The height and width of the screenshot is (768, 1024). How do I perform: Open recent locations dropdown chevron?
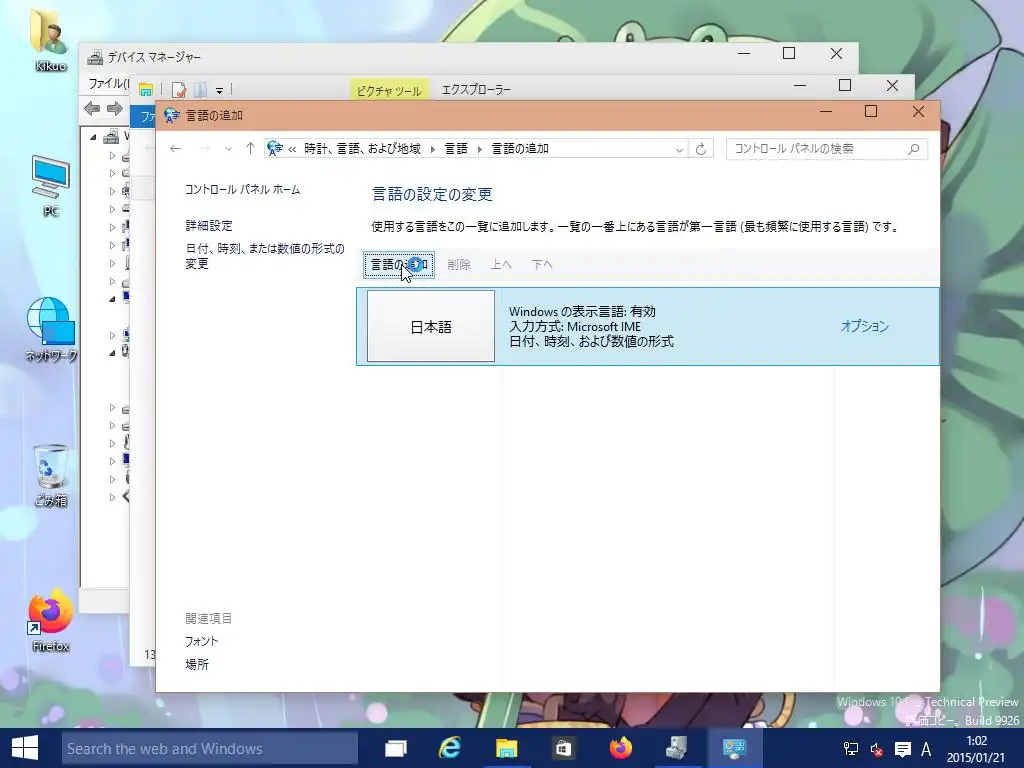coord(228,149)
